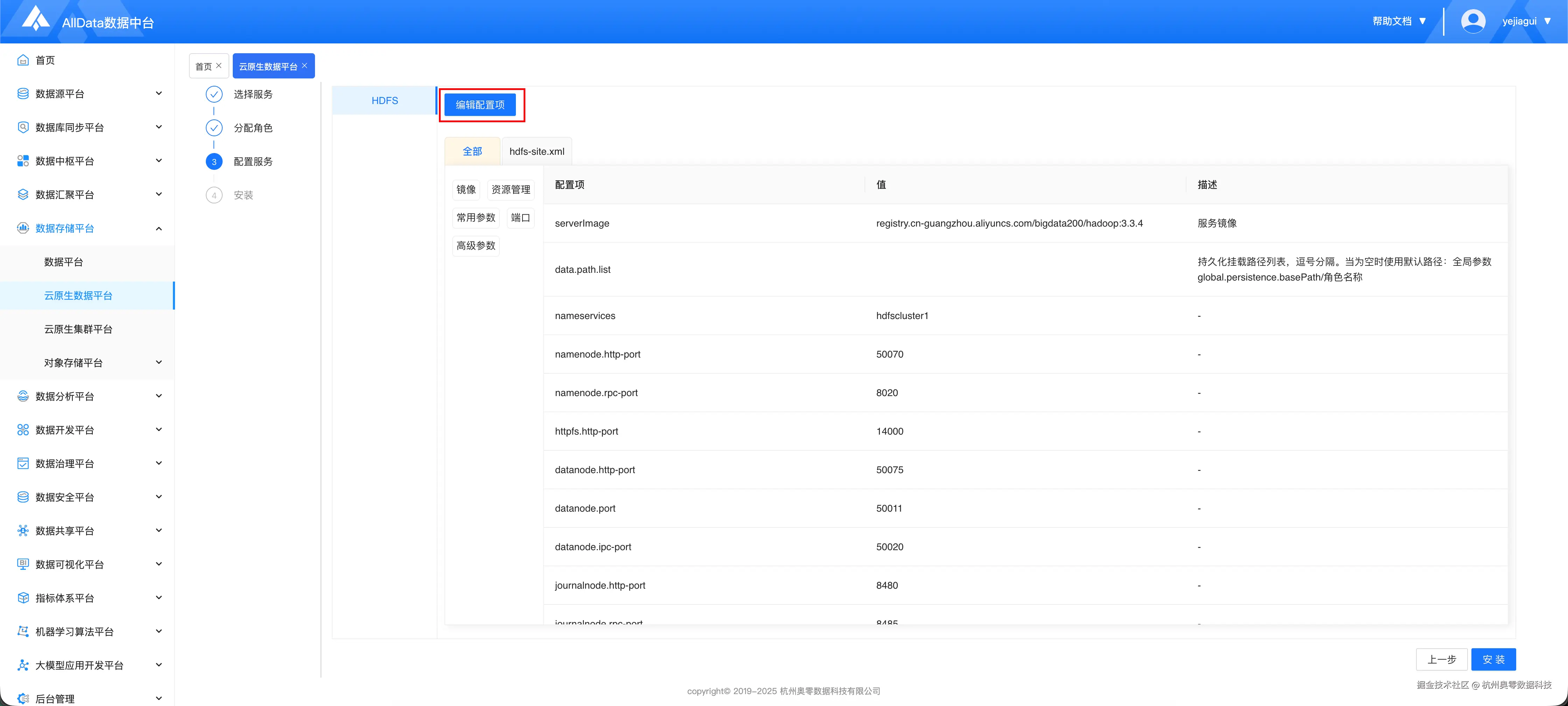Click the 数据库同步平台 sidebar icon

(23, 127)
